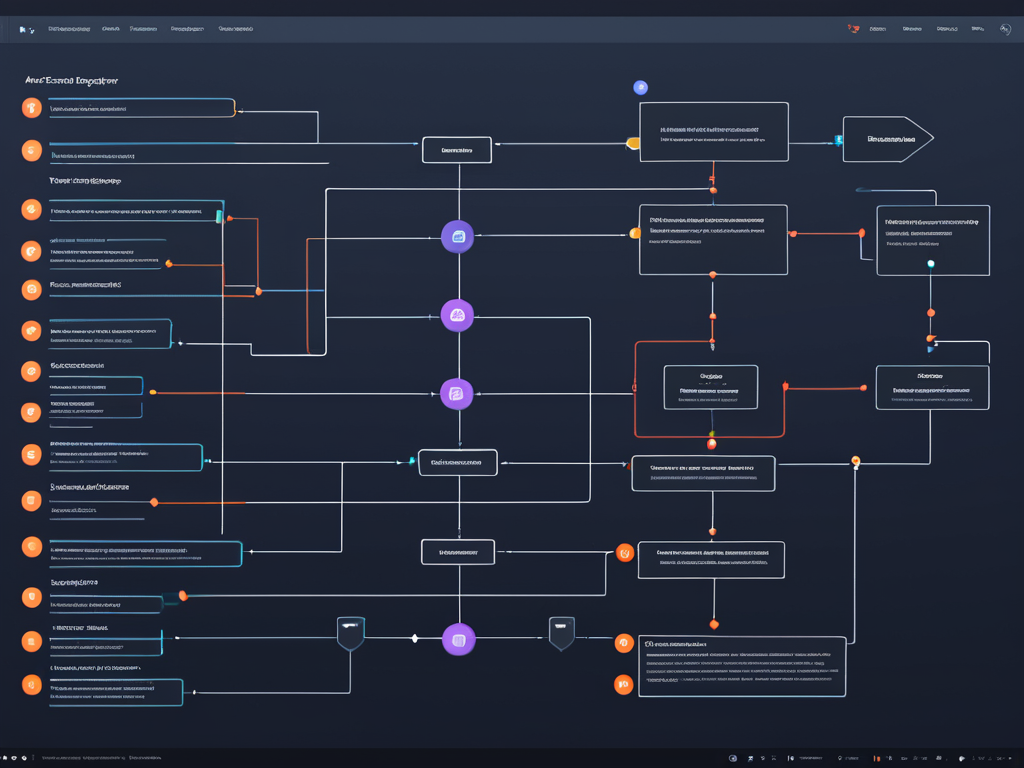Click the small blue dot above the top-right flow box
The width and height of the screenshot is (1024, 768).
pos(640,88)
